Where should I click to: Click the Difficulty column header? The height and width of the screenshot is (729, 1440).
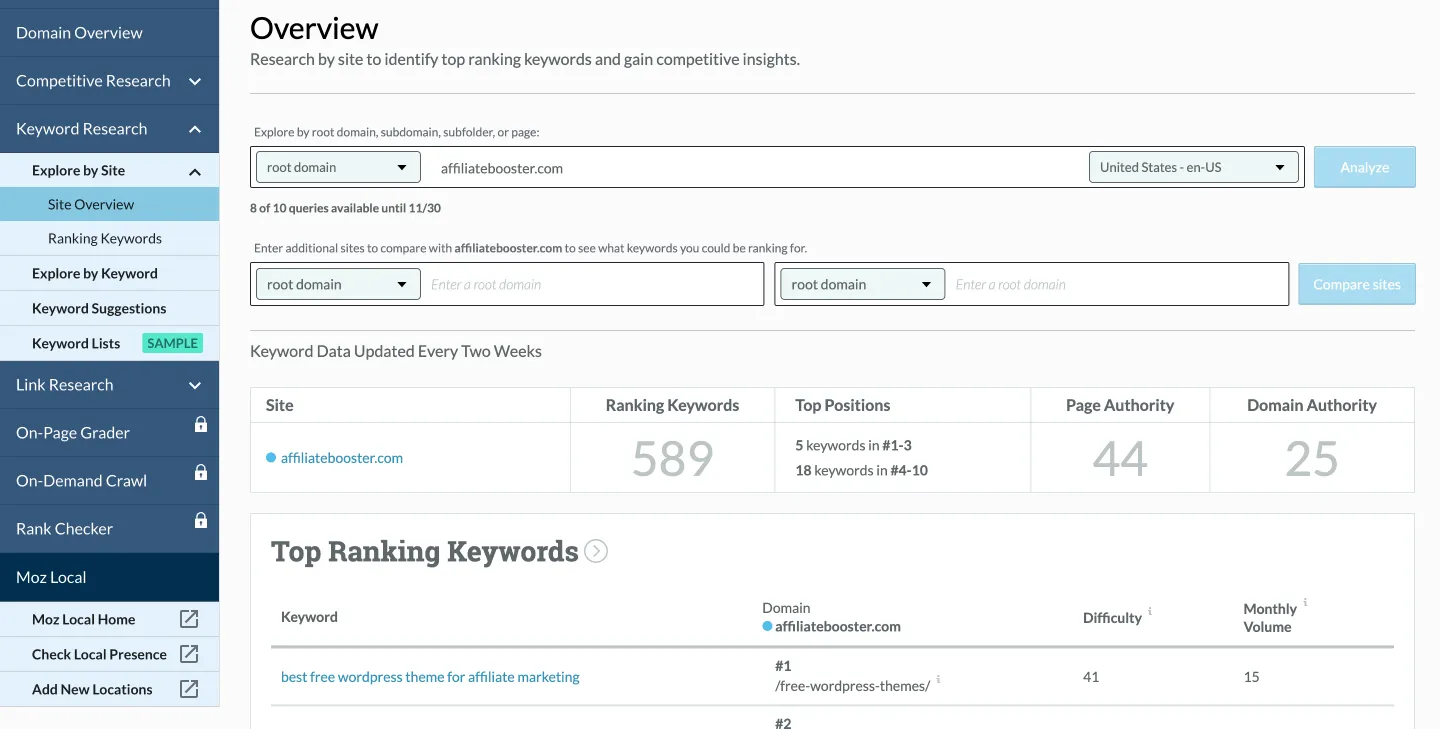point(1112,618)
